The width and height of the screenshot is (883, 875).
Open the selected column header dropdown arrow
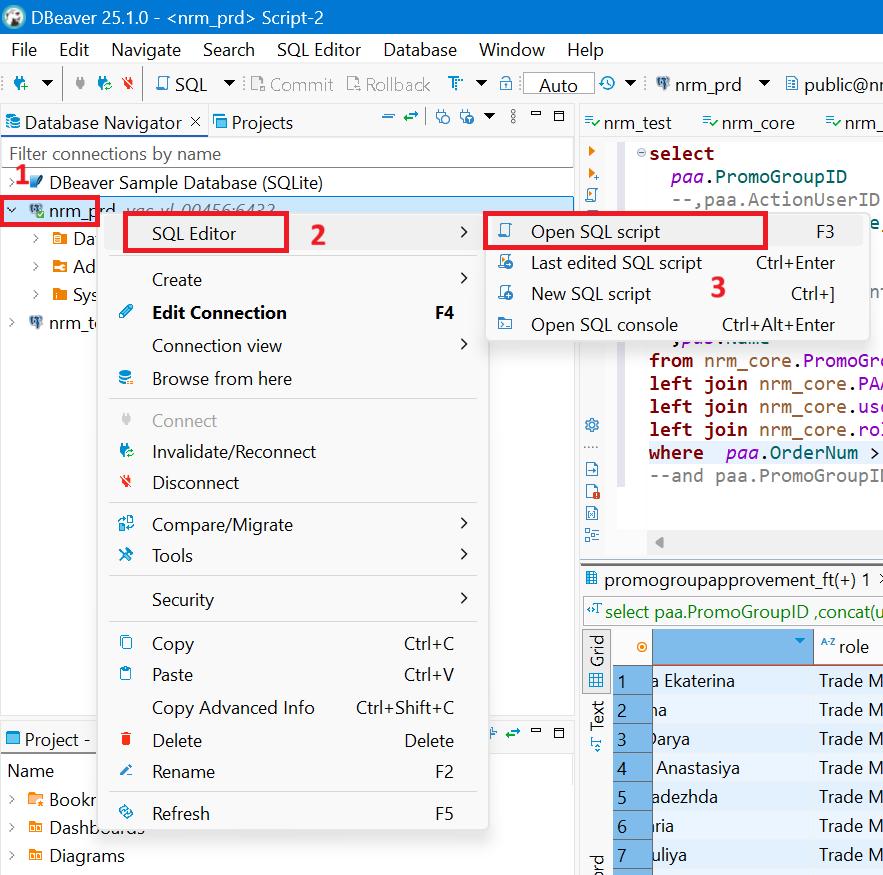pyautogui.click(x=800, y=641)
